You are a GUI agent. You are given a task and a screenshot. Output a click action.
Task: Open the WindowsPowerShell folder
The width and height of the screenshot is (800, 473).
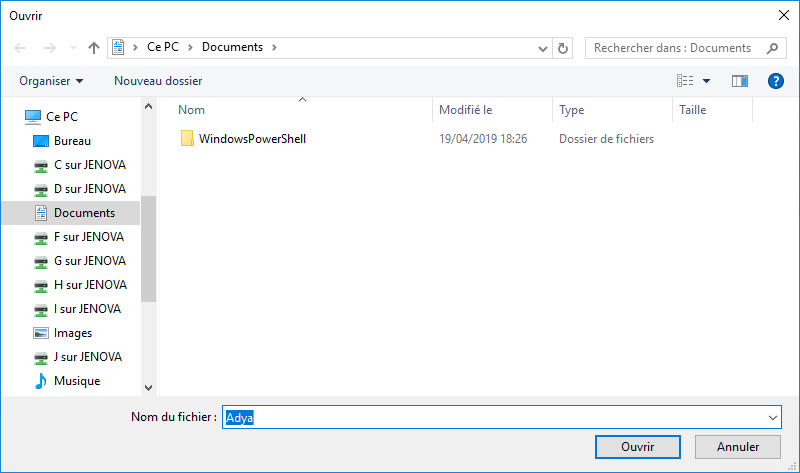252,139
